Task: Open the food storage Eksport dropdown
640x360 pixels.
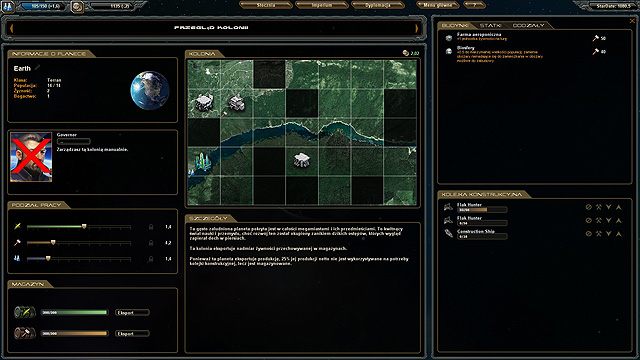Action: (132, 313)
